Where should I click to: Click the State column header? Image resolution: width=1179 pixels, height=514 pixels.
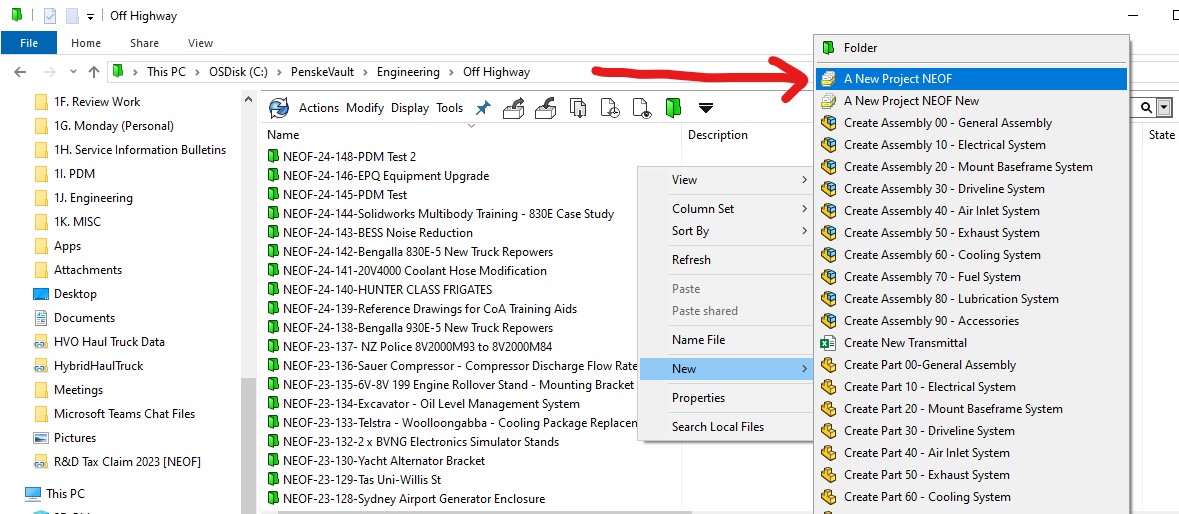tap(1162, 135)
